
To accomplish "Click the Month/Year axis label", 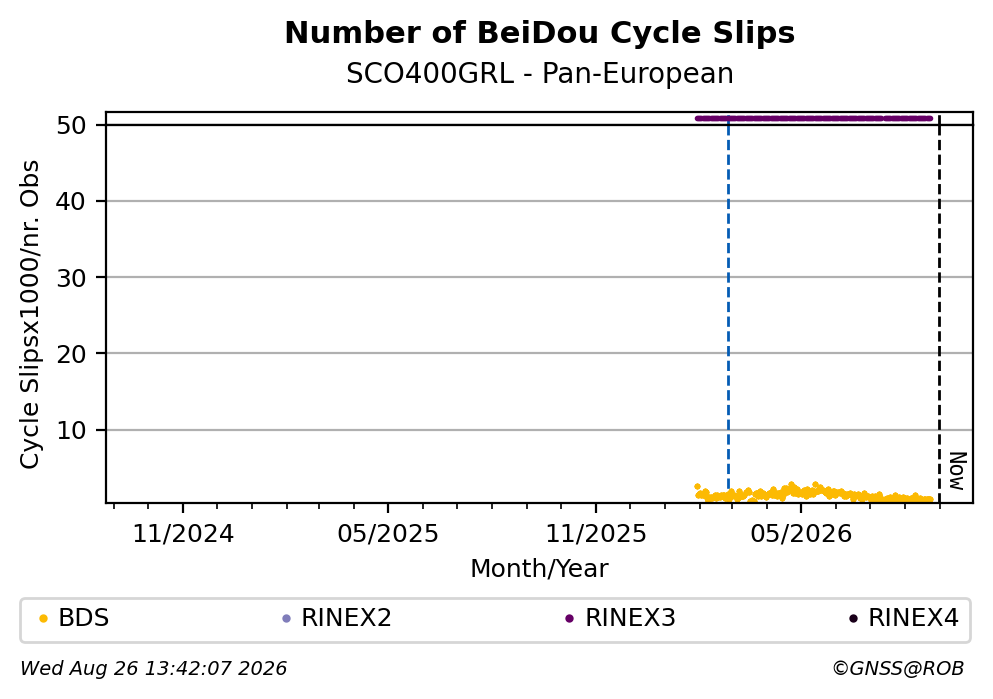I will coord(539,569).
